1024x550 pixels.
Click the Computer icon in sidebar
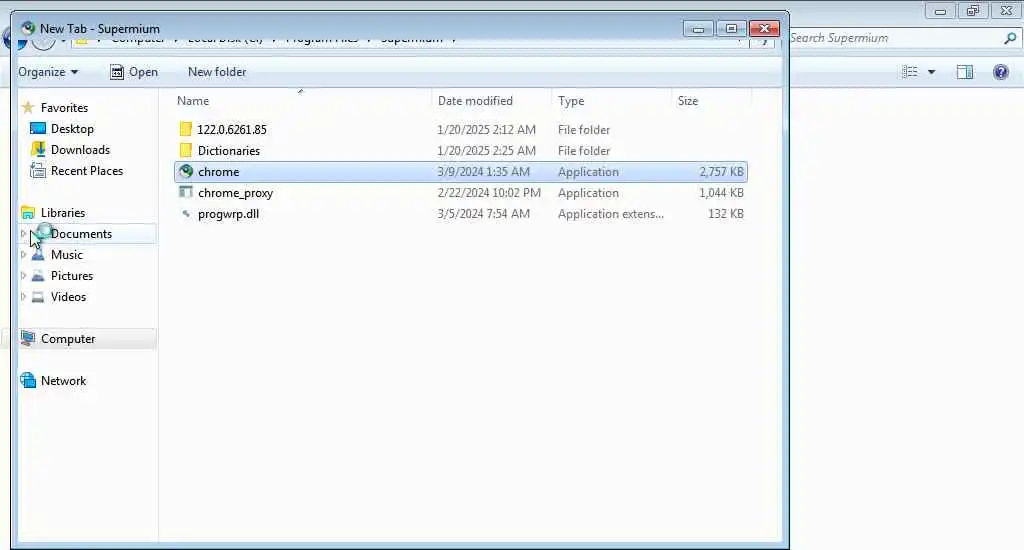pyautogui.click(x=28, y=338)
